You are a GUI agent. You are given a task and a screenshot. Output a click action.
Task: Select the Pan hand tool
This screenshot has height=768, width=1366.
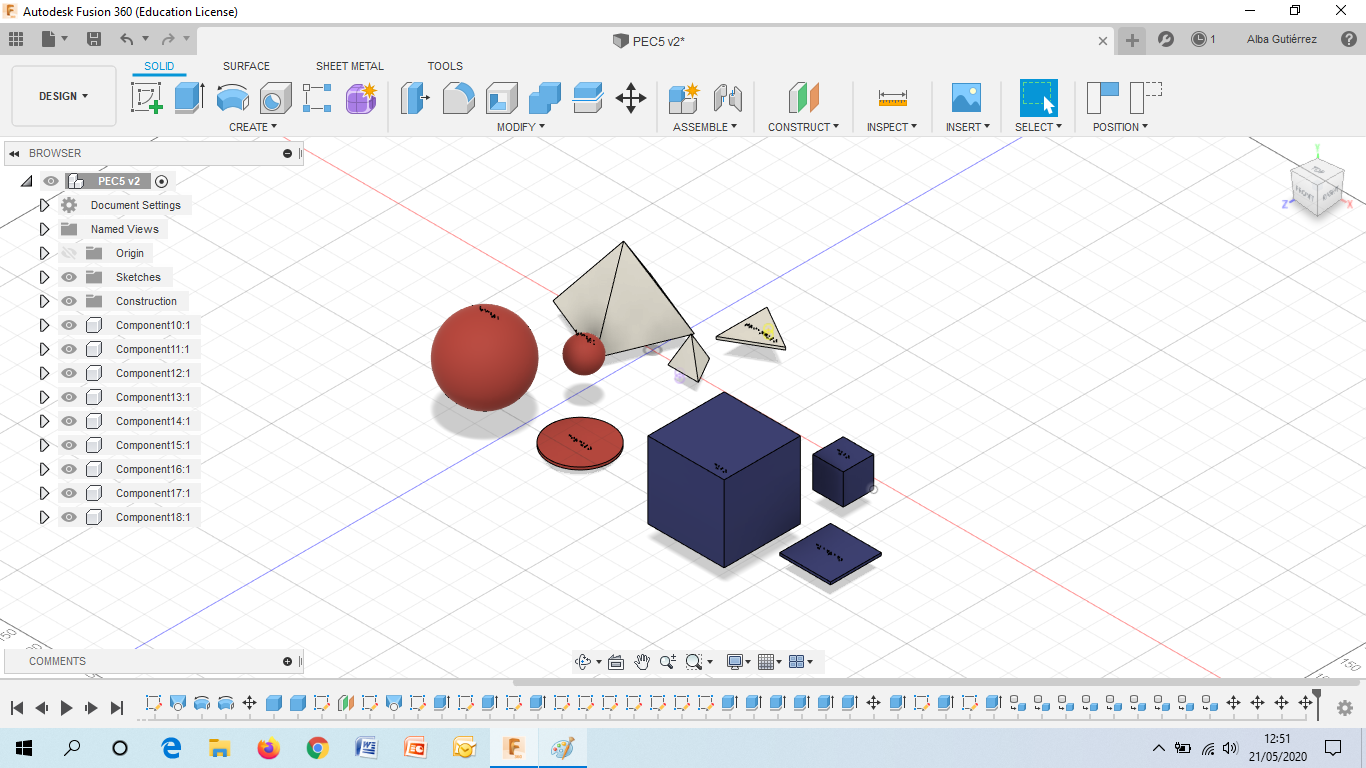642,661
